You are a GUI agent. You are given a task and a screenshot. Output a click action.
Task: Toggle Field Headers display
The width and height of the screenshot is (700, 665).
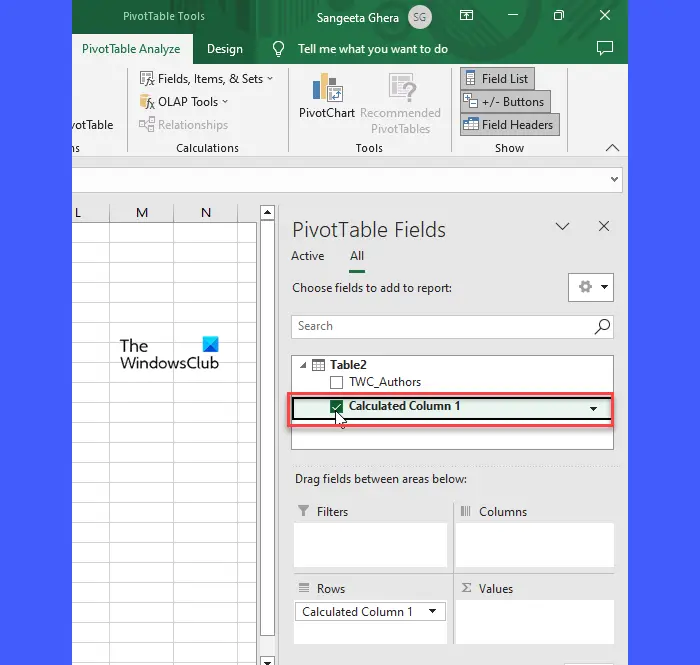(509, 125)
